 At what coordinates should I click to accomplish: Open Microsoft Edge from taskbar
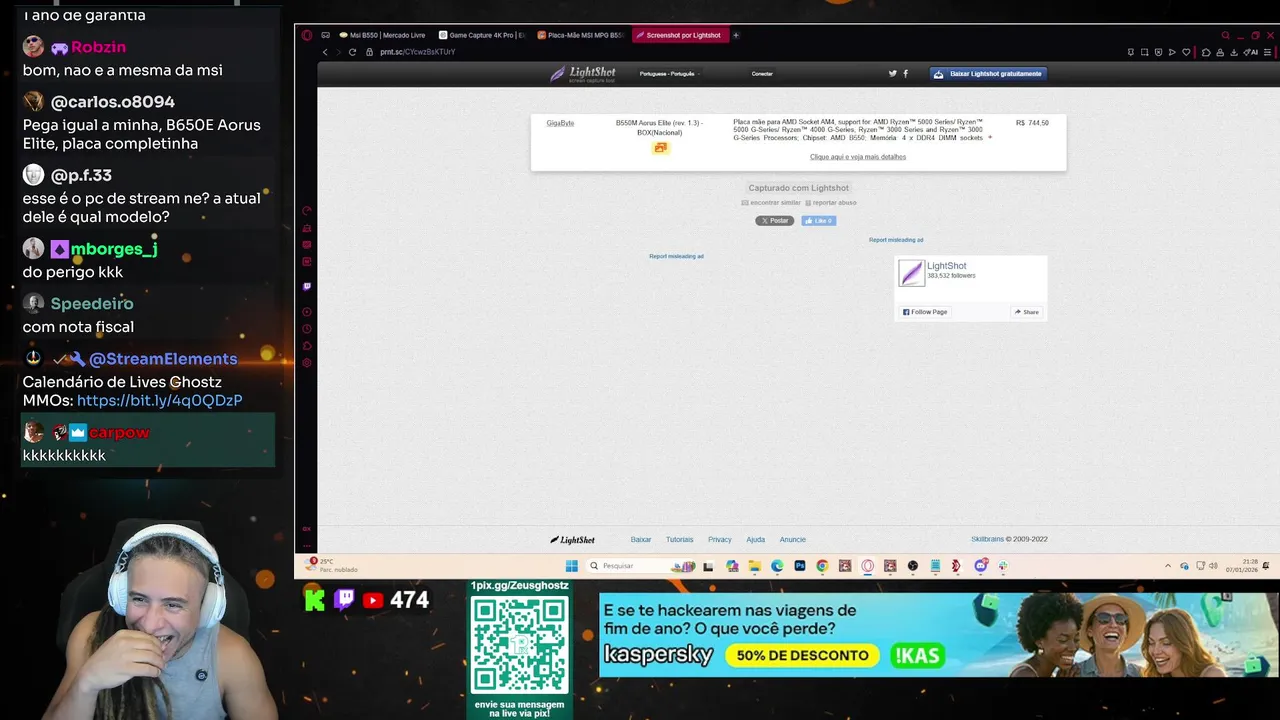click(777, 566)
